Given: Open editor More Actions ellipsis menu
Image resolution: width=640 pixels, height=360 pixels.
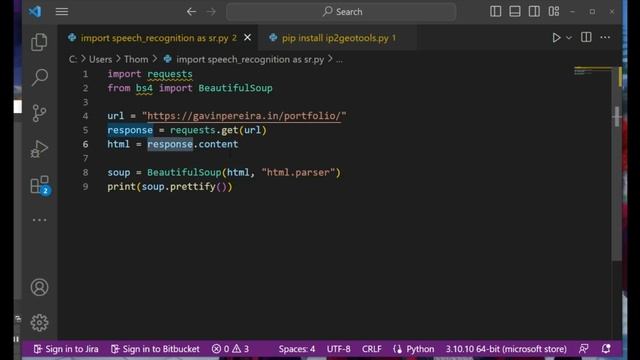Looking at the screenshot, I should [x=605, y=37].
